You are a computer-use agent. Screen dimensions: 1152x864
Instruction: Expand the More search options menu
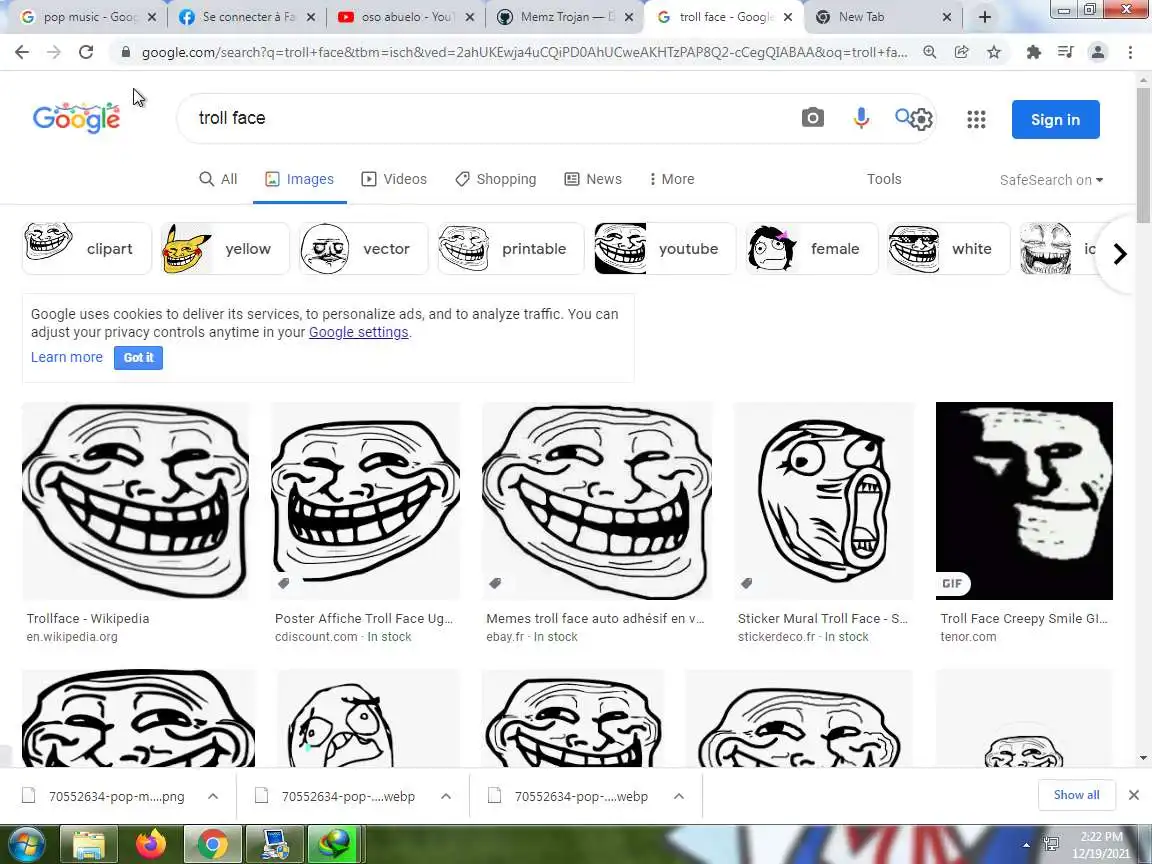coord(672,179)
